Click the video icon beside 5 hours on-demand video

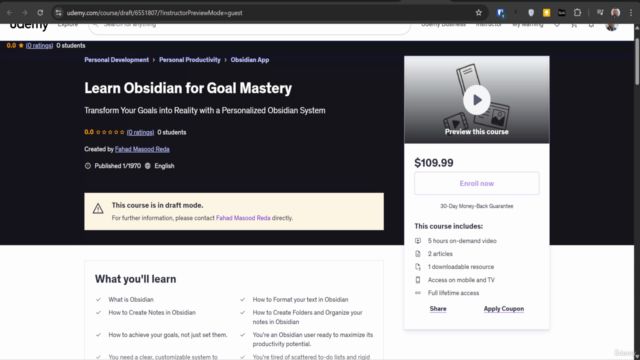pyautogui.click(x=418, y=241)
